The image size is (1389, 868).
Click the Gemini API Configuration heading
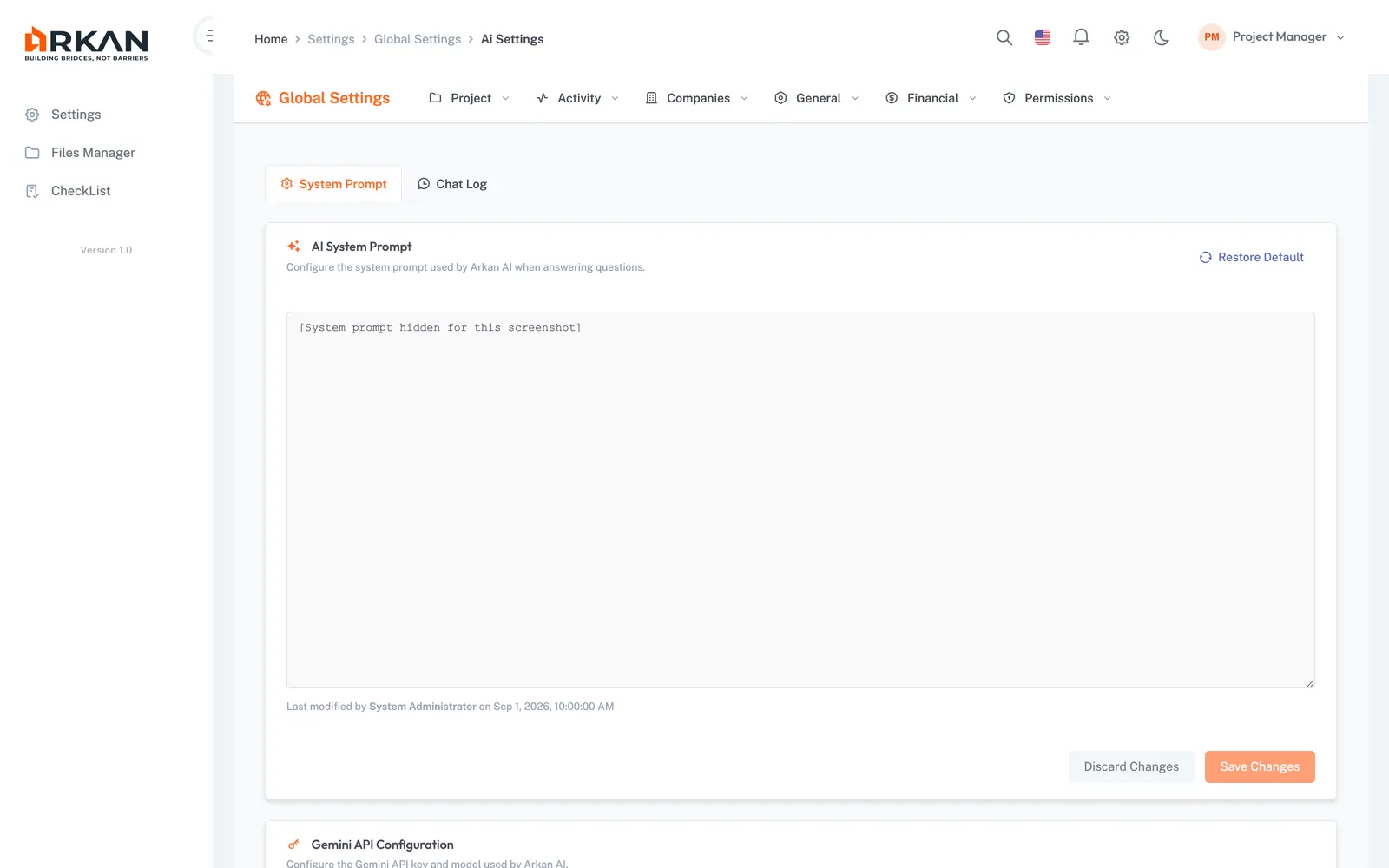pos(382,845)
